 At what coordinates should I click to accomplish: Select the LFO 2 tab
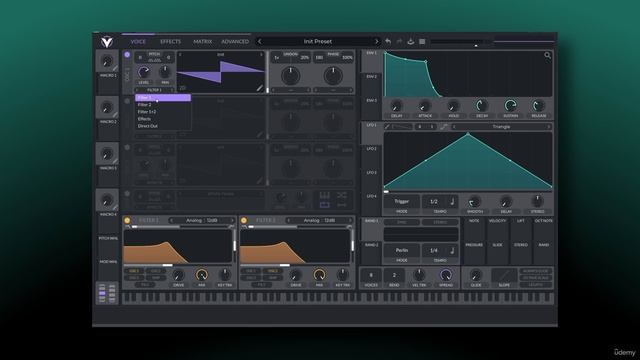371,157
